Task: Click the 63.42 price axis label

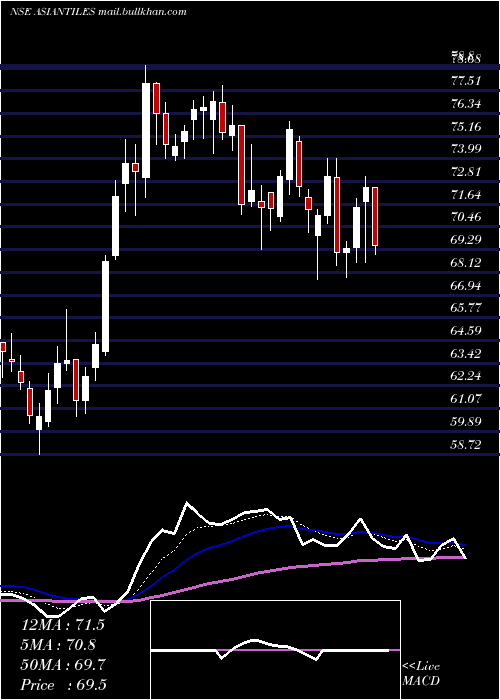Action: pyautogui.click(x=466, y=354)
